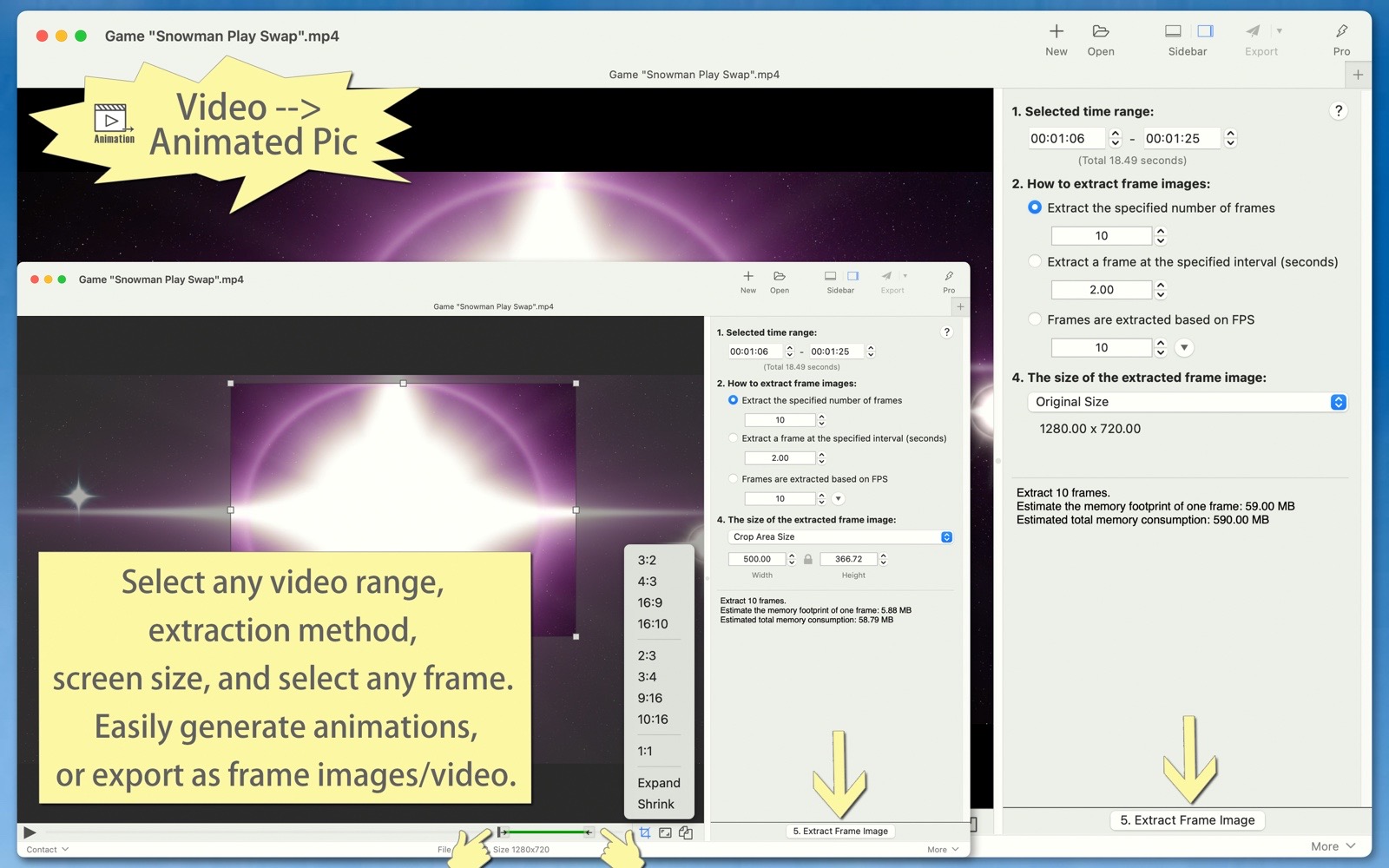
Task: Expand the FPS preset dropdown arrow
Action: pos(1184,348)
